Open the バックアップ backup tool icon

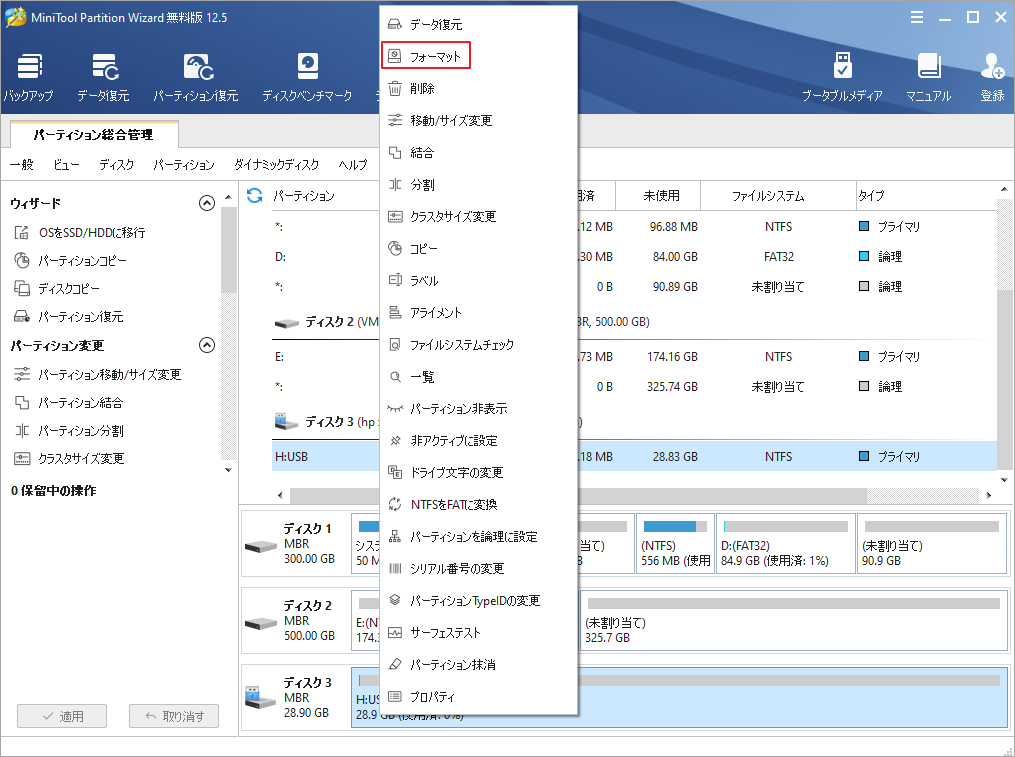[29, 78]
